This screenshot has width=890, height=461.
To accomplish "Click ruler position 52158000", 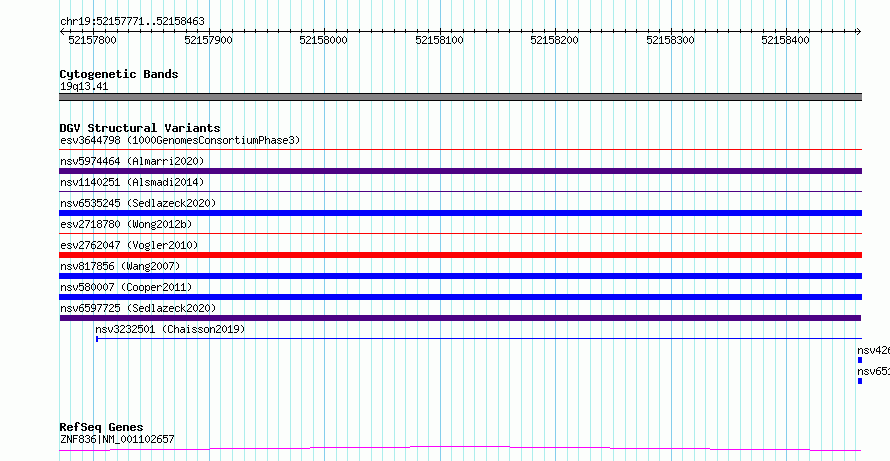I will (x=324, y=40).
